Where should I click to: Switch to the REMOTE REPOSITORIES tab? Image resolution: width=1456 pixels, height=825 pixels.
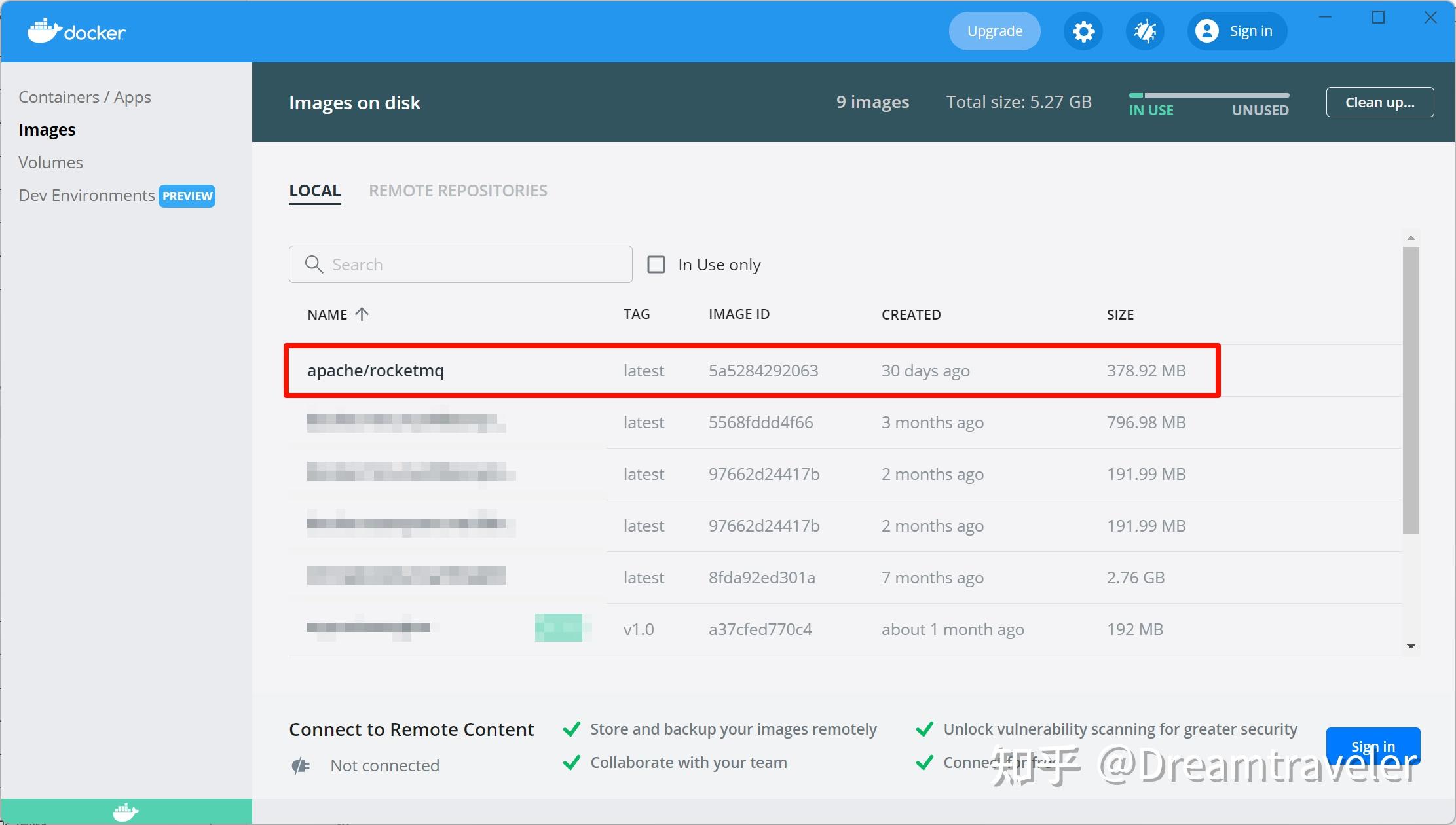[458, 191]
